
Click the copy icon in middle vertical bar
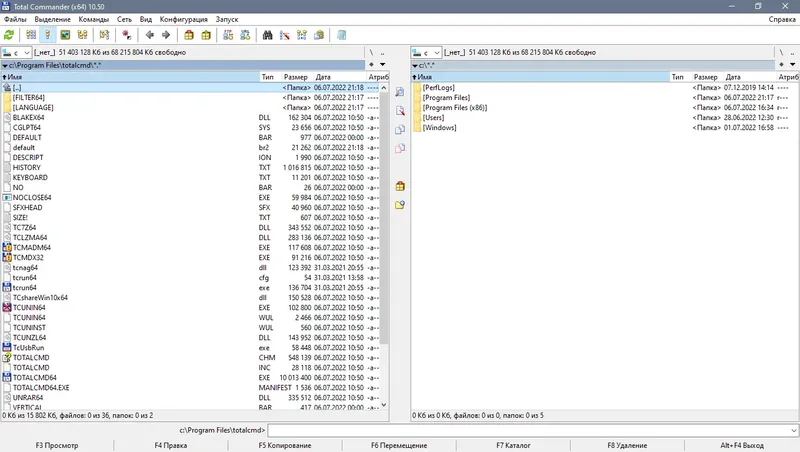(400, 130)
